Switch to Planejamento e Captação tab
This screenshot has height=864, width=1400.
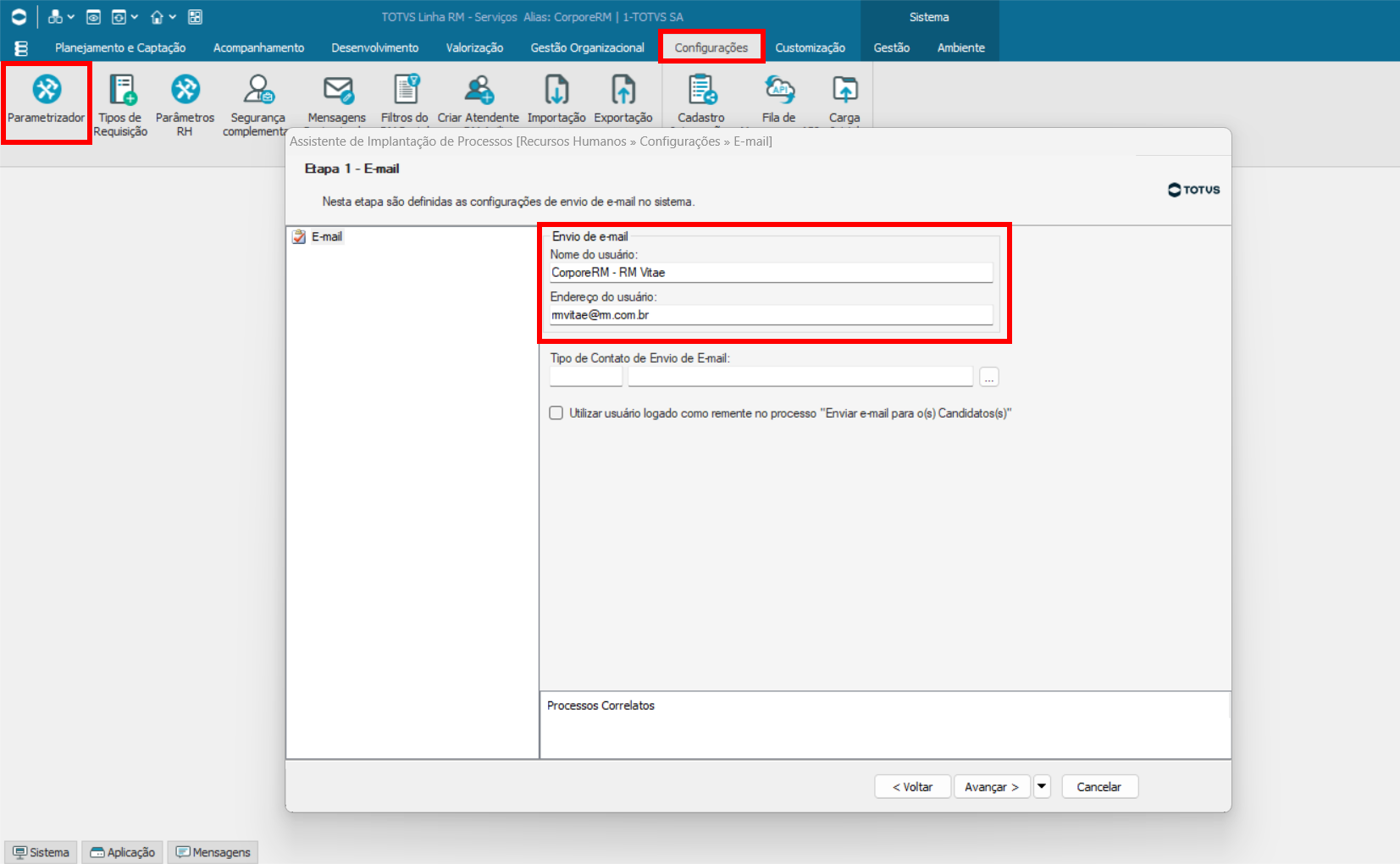point(120,48)
